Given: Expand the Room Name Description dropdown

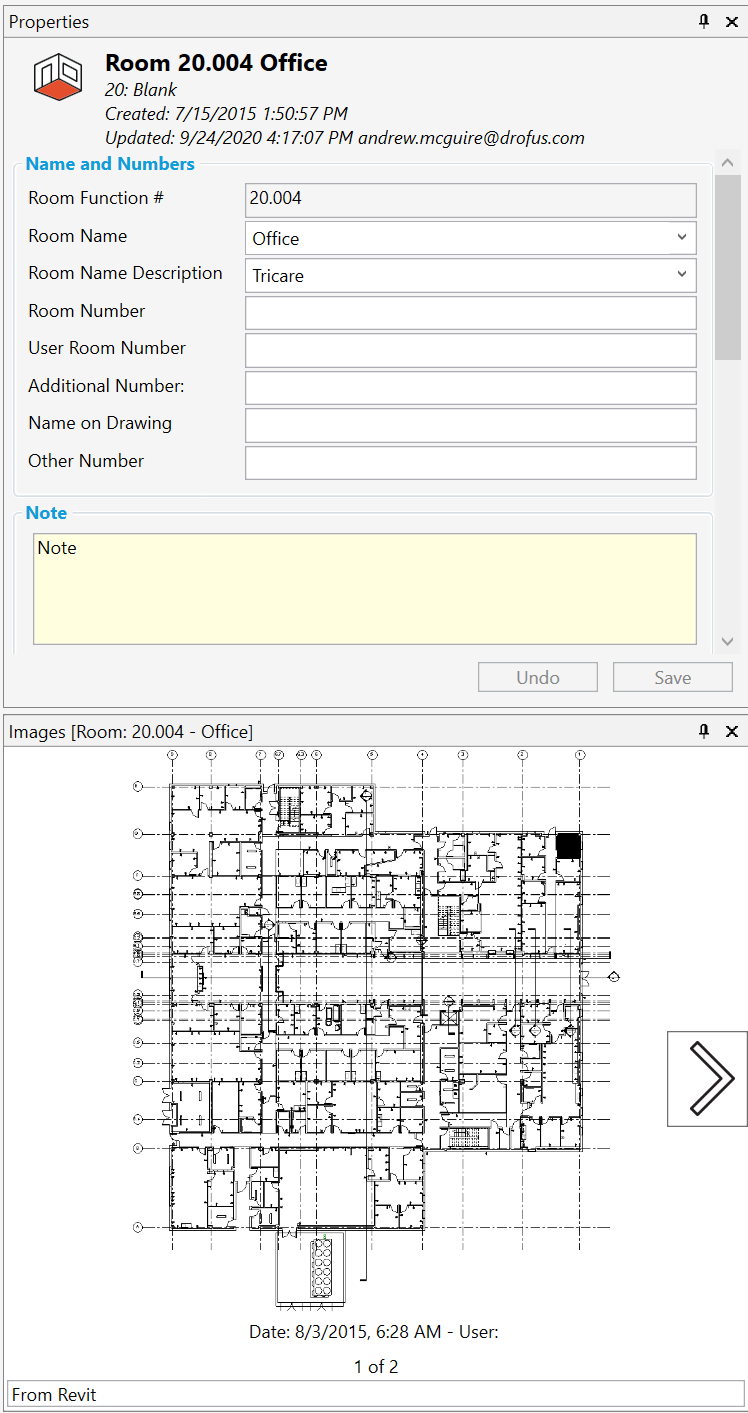Looking at the screenshot, I should [x=680, y=275].
